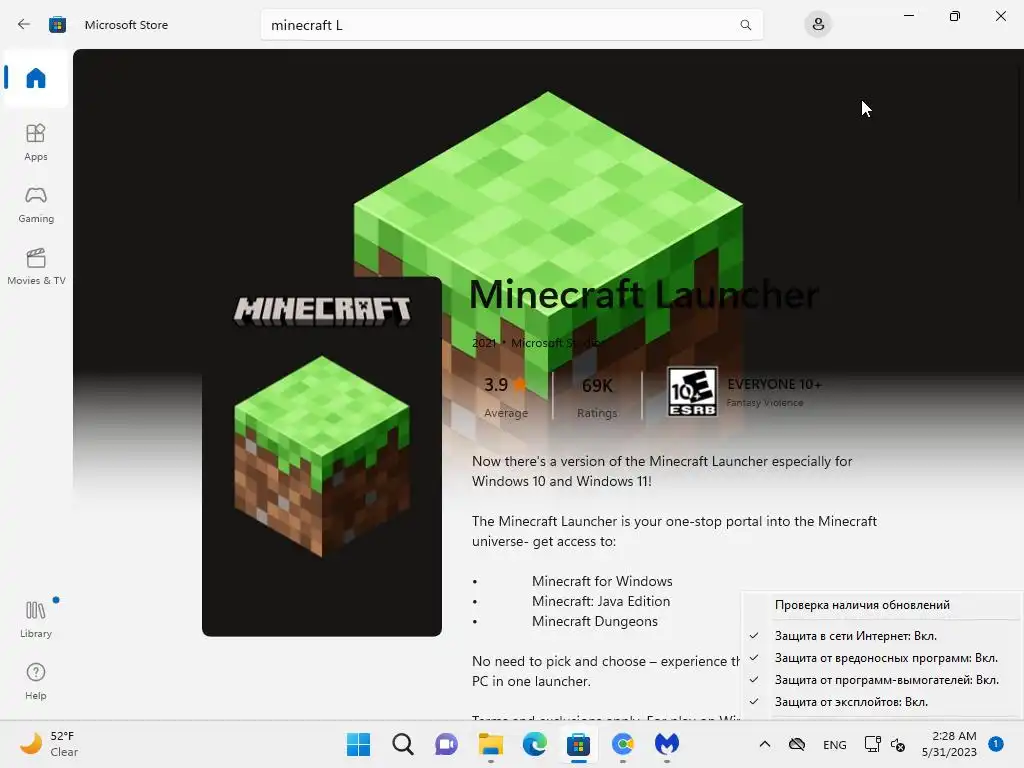Open the Apps section
The width and height of the screenshot is (1024, 768).
pos(36,142)
